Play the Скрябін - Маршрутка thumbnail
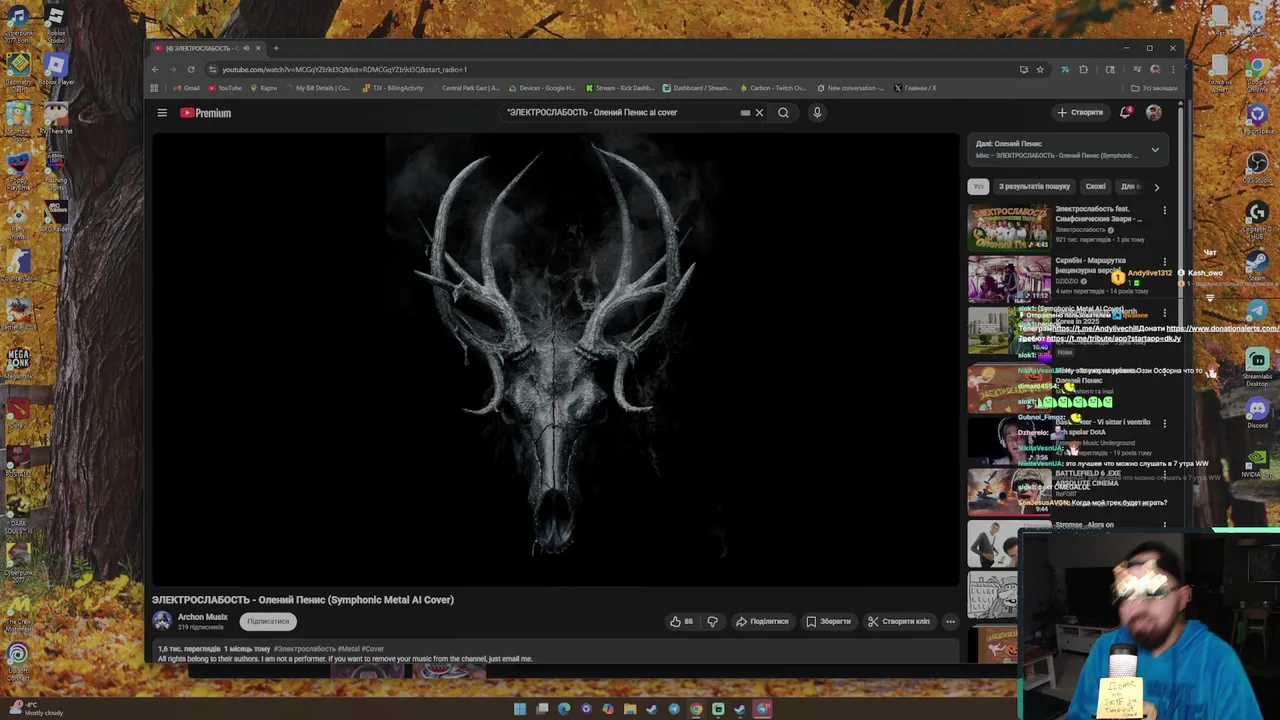This screenshot has width=1280, height=720. click(x=1009, y=279)
